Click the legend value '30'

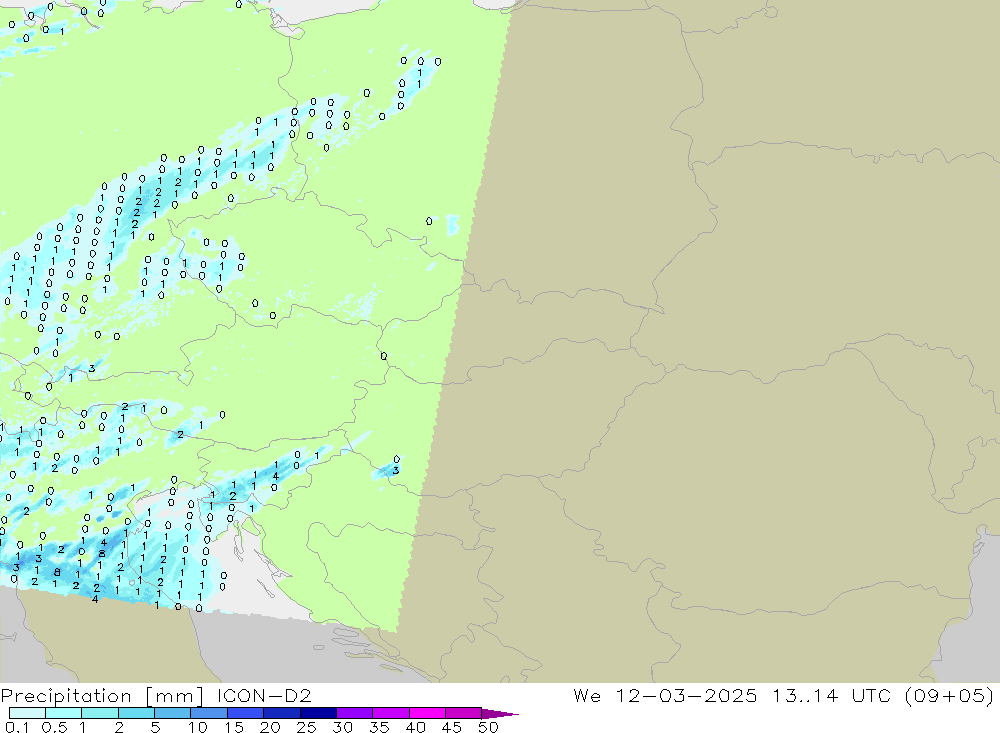point(342,727)
